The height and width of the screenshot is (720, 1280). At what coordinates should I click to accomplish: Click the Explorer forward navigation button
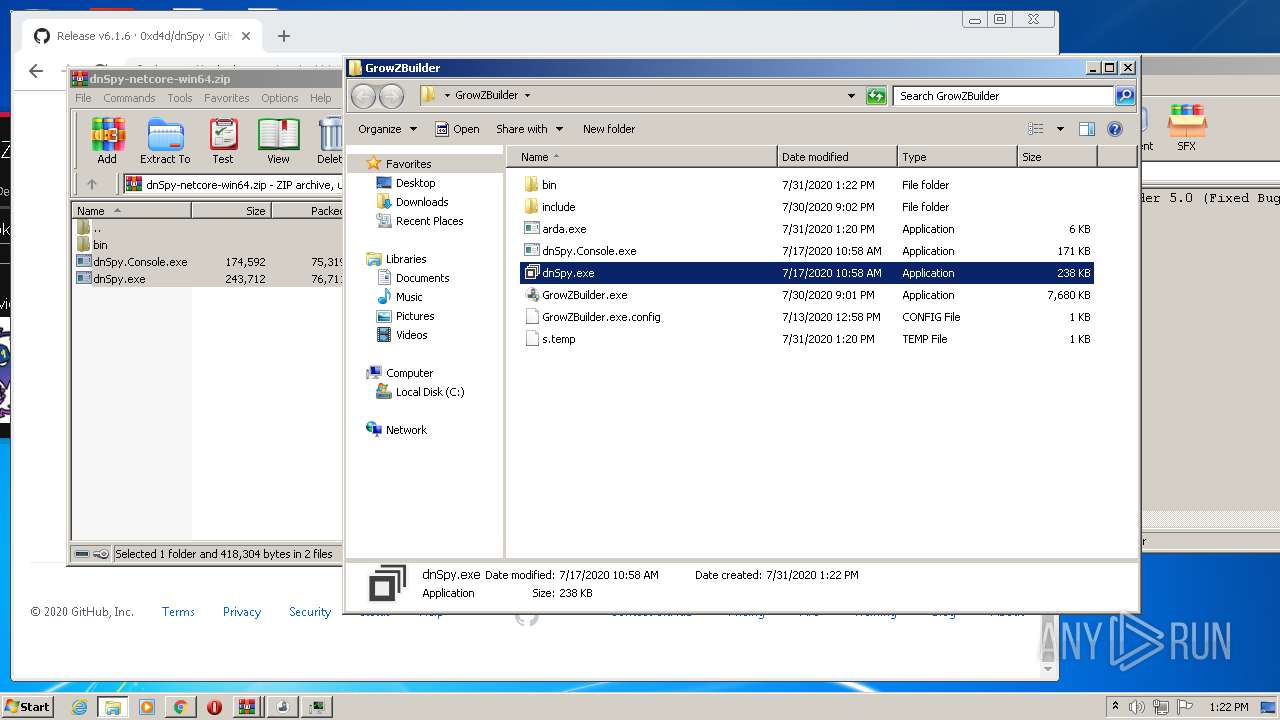pos(391,96)
